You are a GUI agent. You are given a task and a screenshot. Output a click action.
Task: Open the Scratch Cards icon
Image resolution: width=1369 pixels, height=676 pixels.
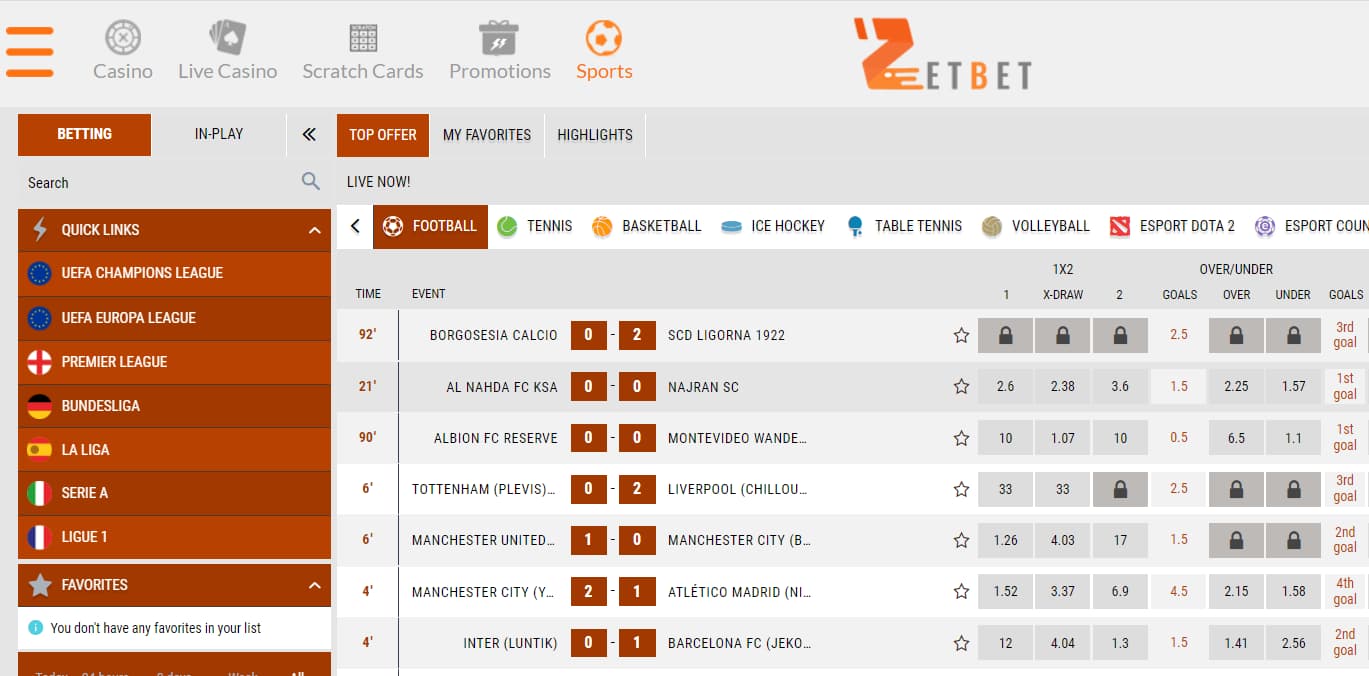coord(363,39)
